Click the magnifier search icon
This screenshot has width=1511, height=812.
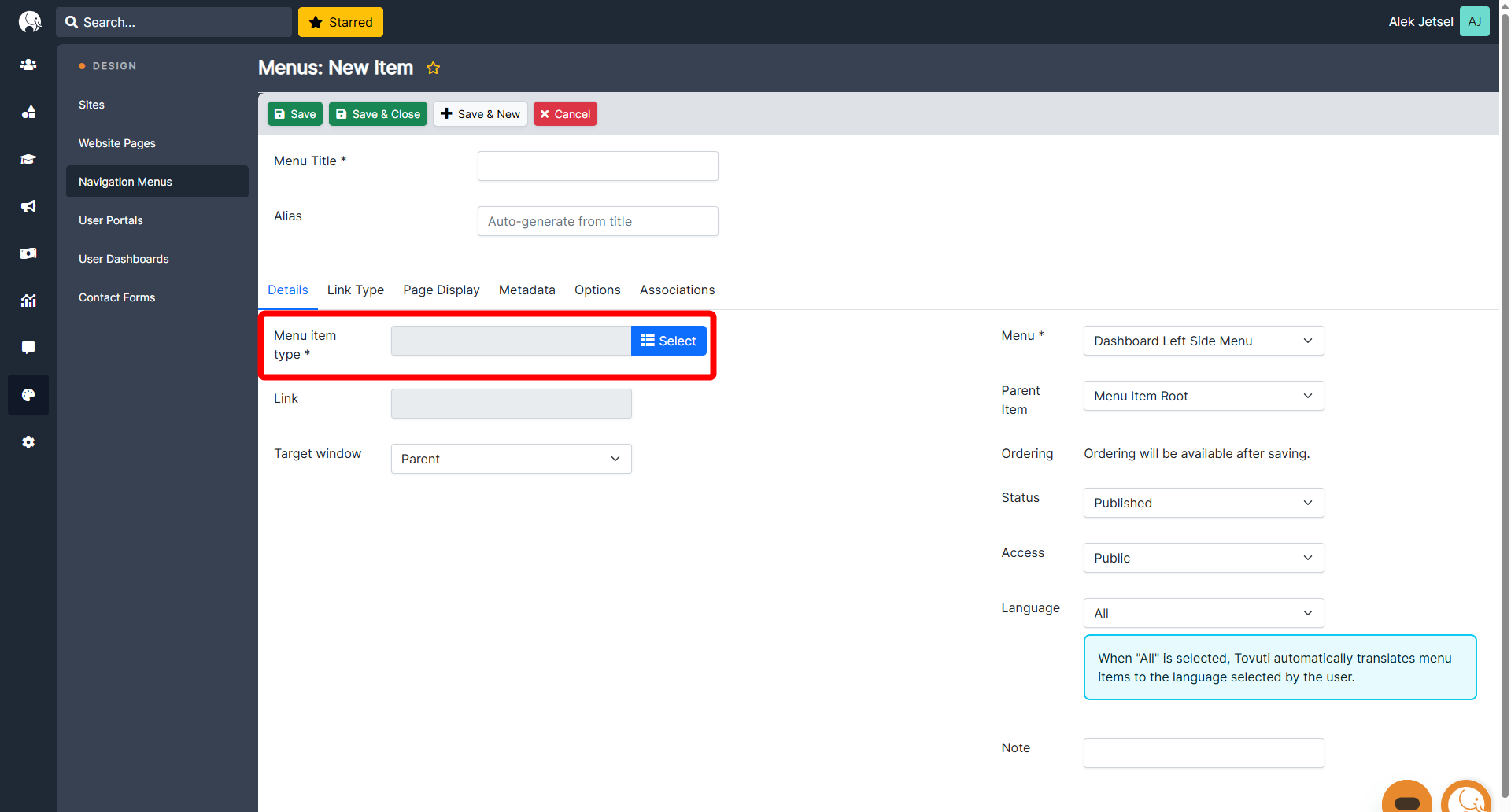pyautogui.click(x=71, y=22)
